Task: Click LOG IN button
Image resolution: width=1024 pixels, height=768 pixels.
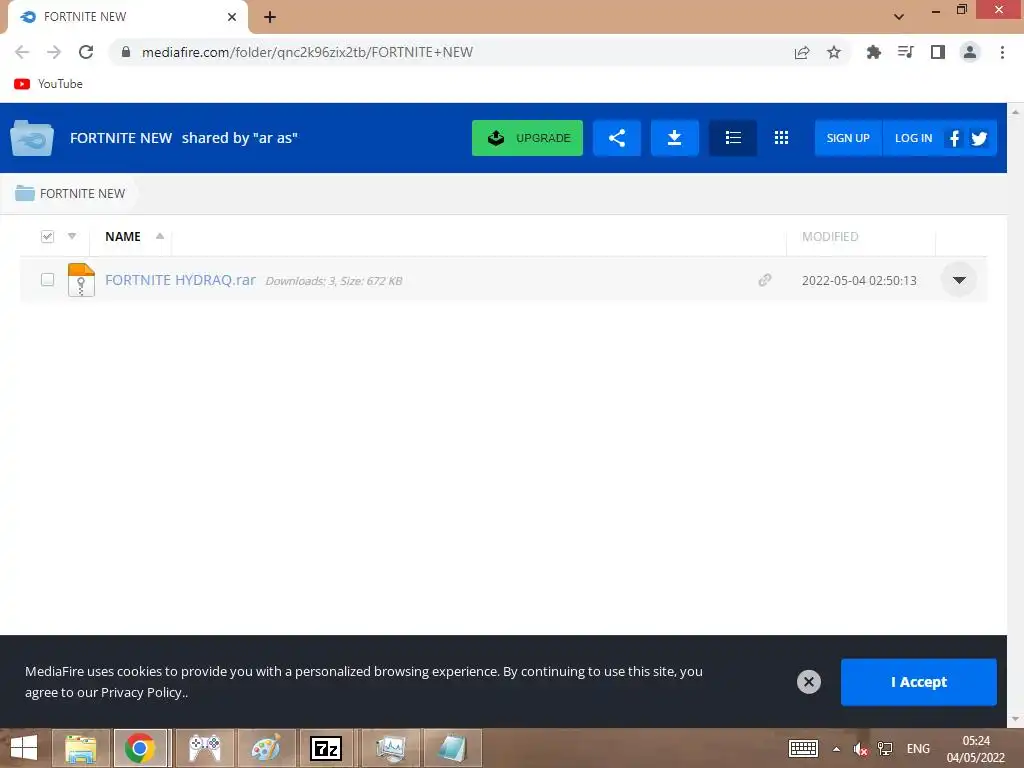Action: [x=913, y=138]
